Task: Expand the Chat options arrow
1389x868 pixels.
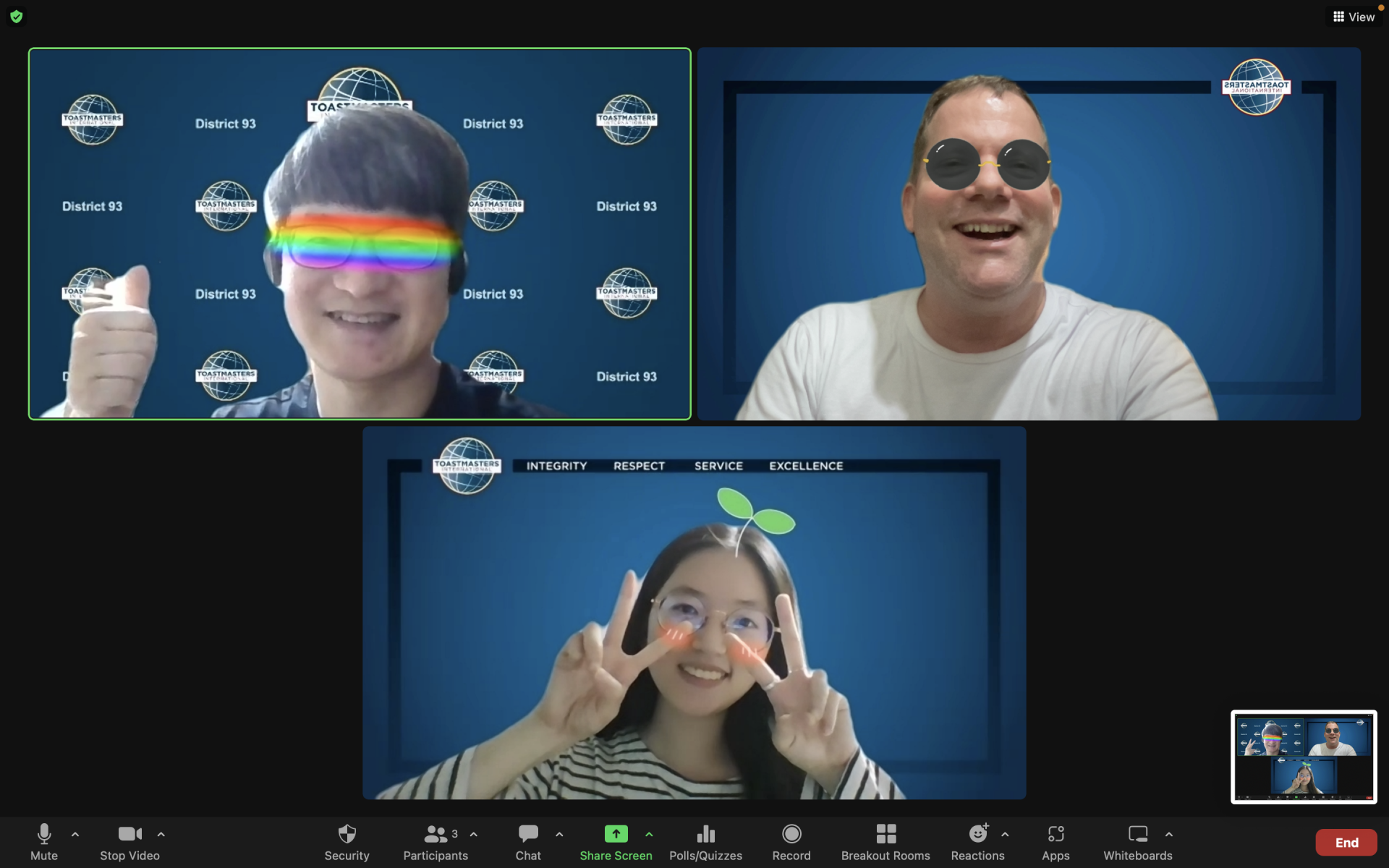Action: (x=559, y=835)
